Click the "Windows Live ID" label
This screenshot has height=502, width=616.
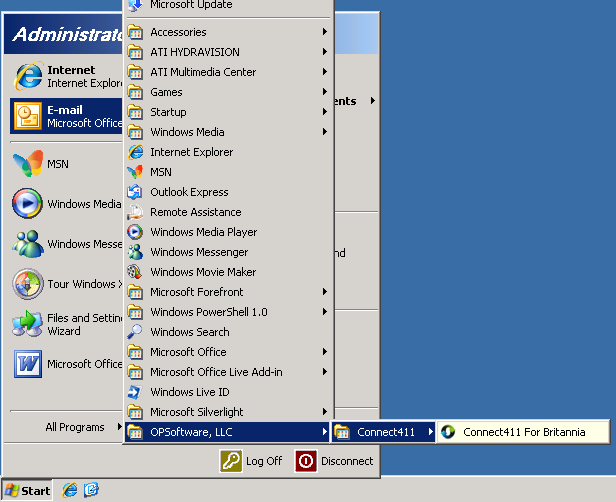coord(190,392)
